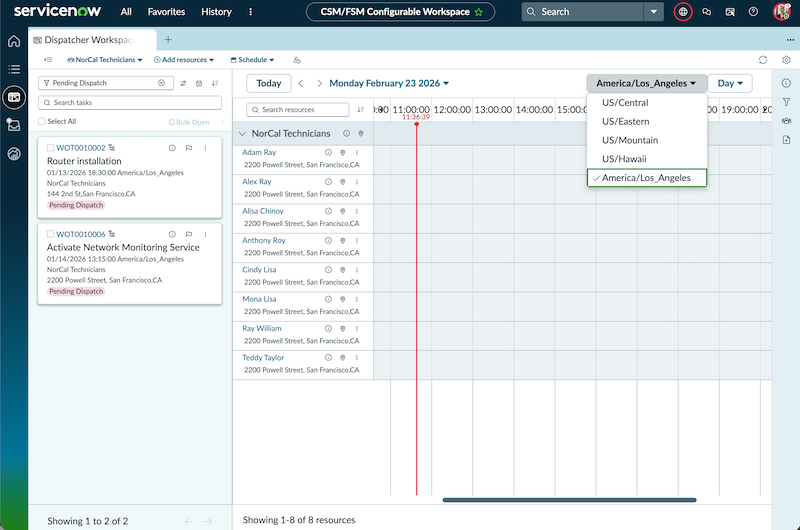The height and width of the screenshot is (530, 800).
Task: Open more options for WOT0010002
Action: pyautogui.click(x=206, y=148)
